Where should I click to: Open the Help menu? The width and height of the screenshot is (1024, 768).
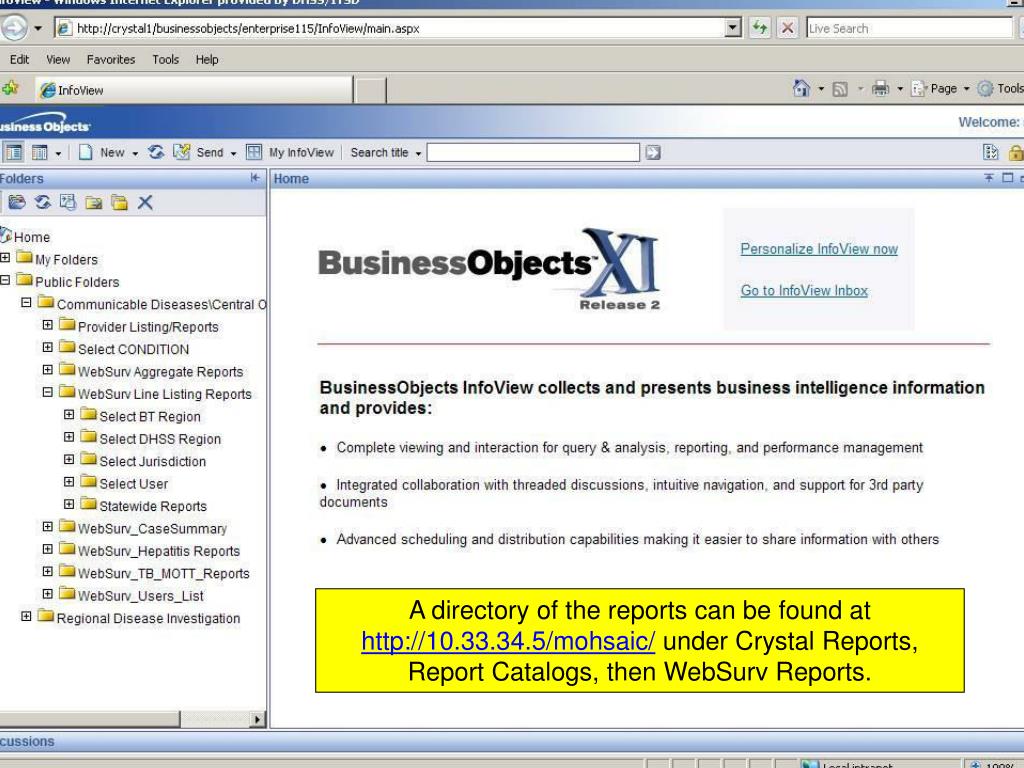[x=207, y=59]
